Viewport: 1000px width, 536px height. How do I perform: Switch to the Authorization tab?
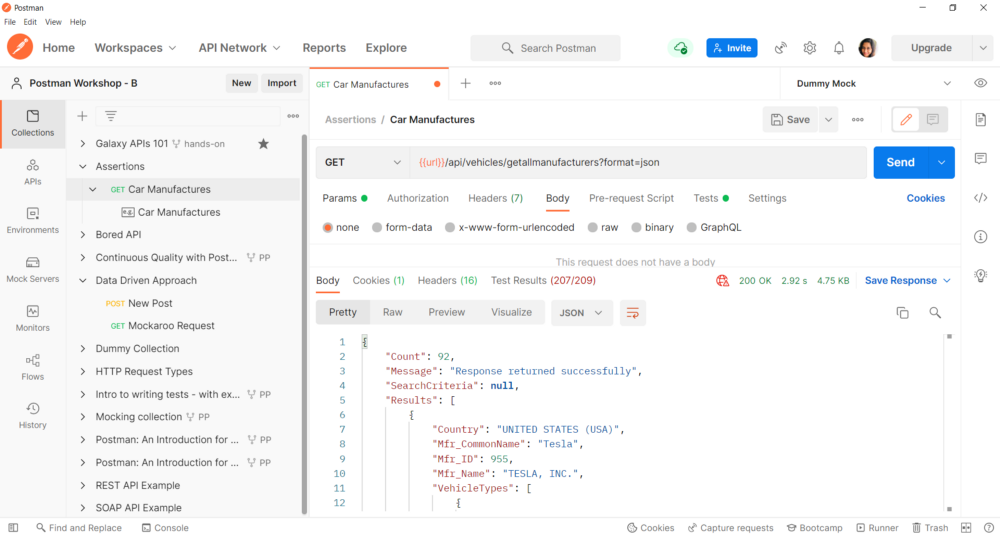click(417, 198)
